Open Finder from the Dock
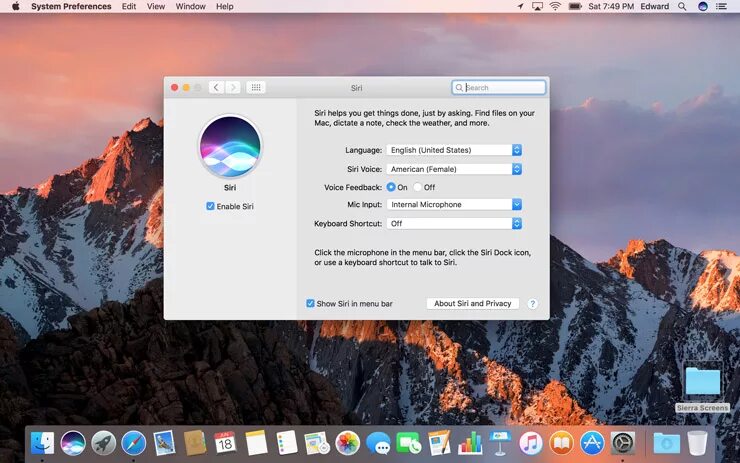The width and height of the screenshot is (740, 463). coord(42,443)
